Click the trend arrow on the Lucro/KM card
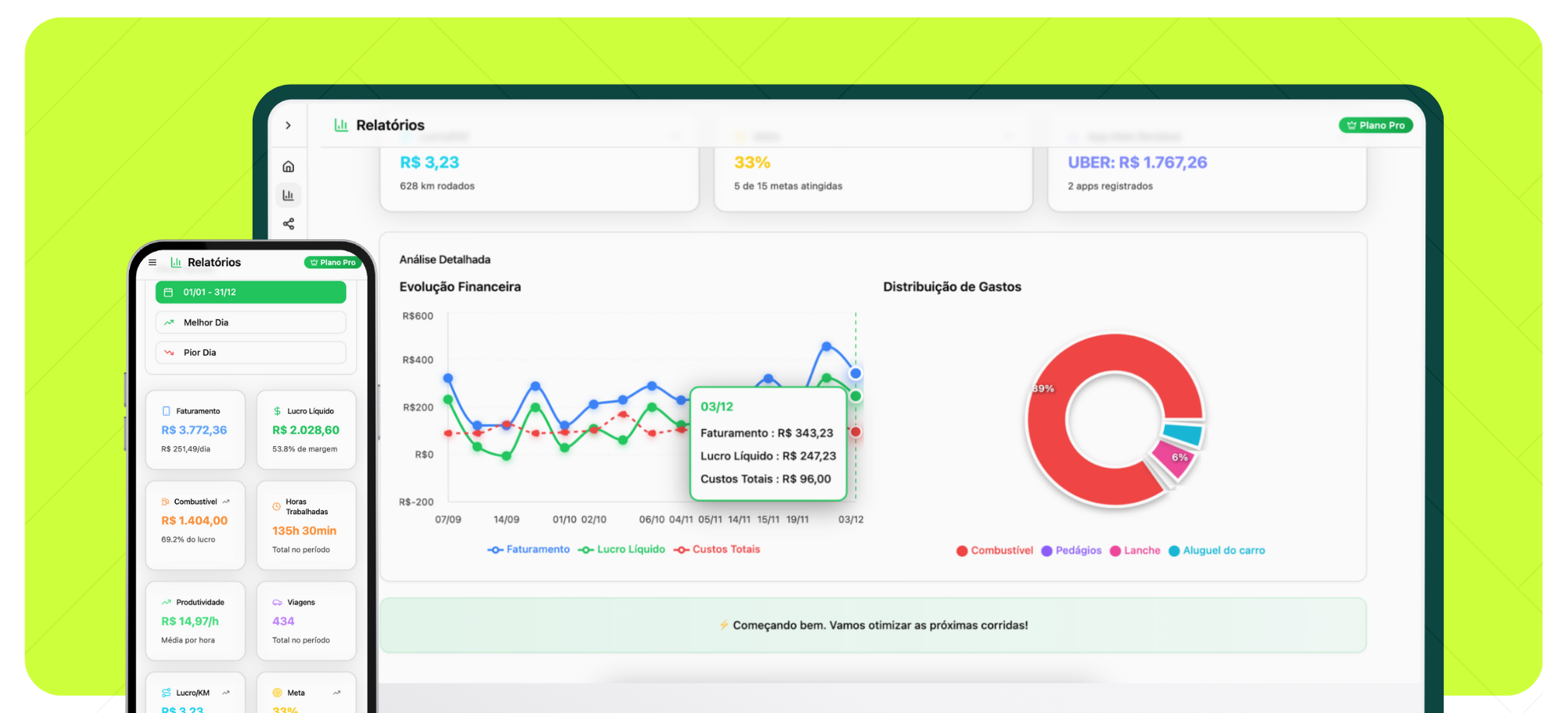This screenshot has width=1568, height=713. [226, 692]
